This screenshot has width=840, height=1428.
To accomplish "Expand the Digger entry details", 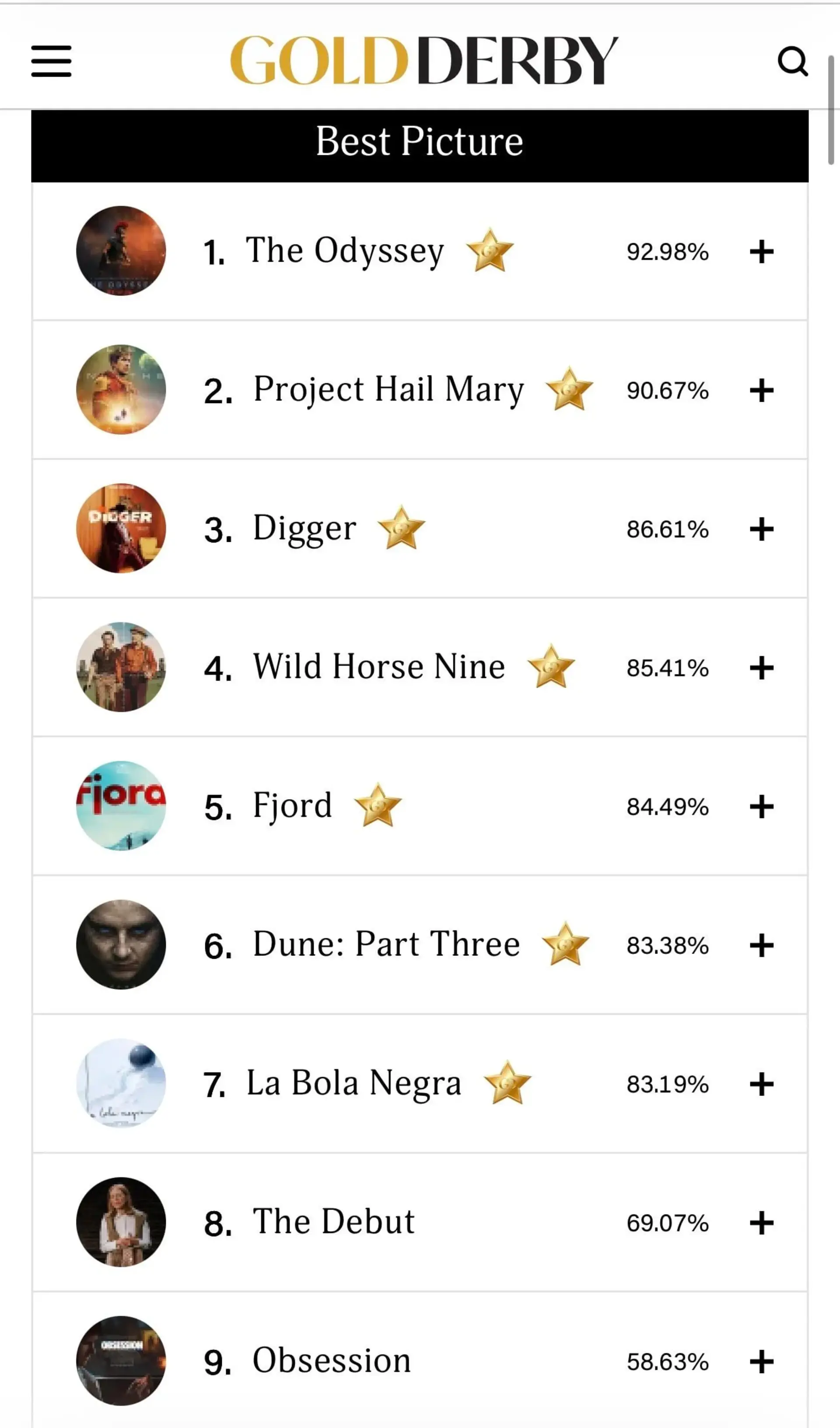I will click(x=761, y=529).
